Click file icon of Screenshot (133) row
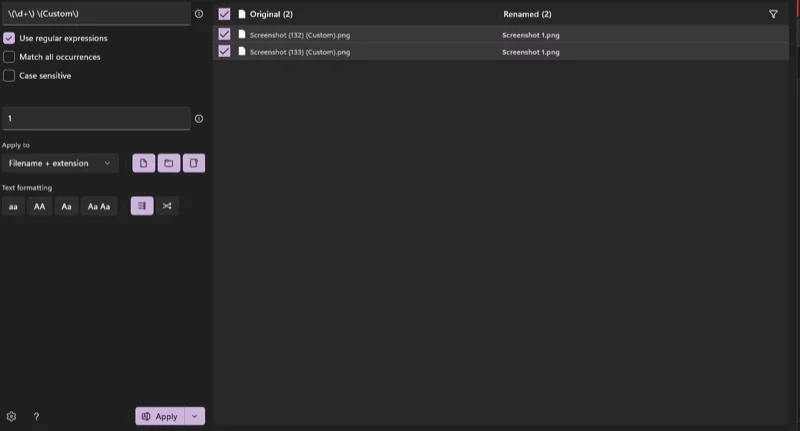This screenshot has width=800, height=431. pyautogui.click(x=242, y=51)
